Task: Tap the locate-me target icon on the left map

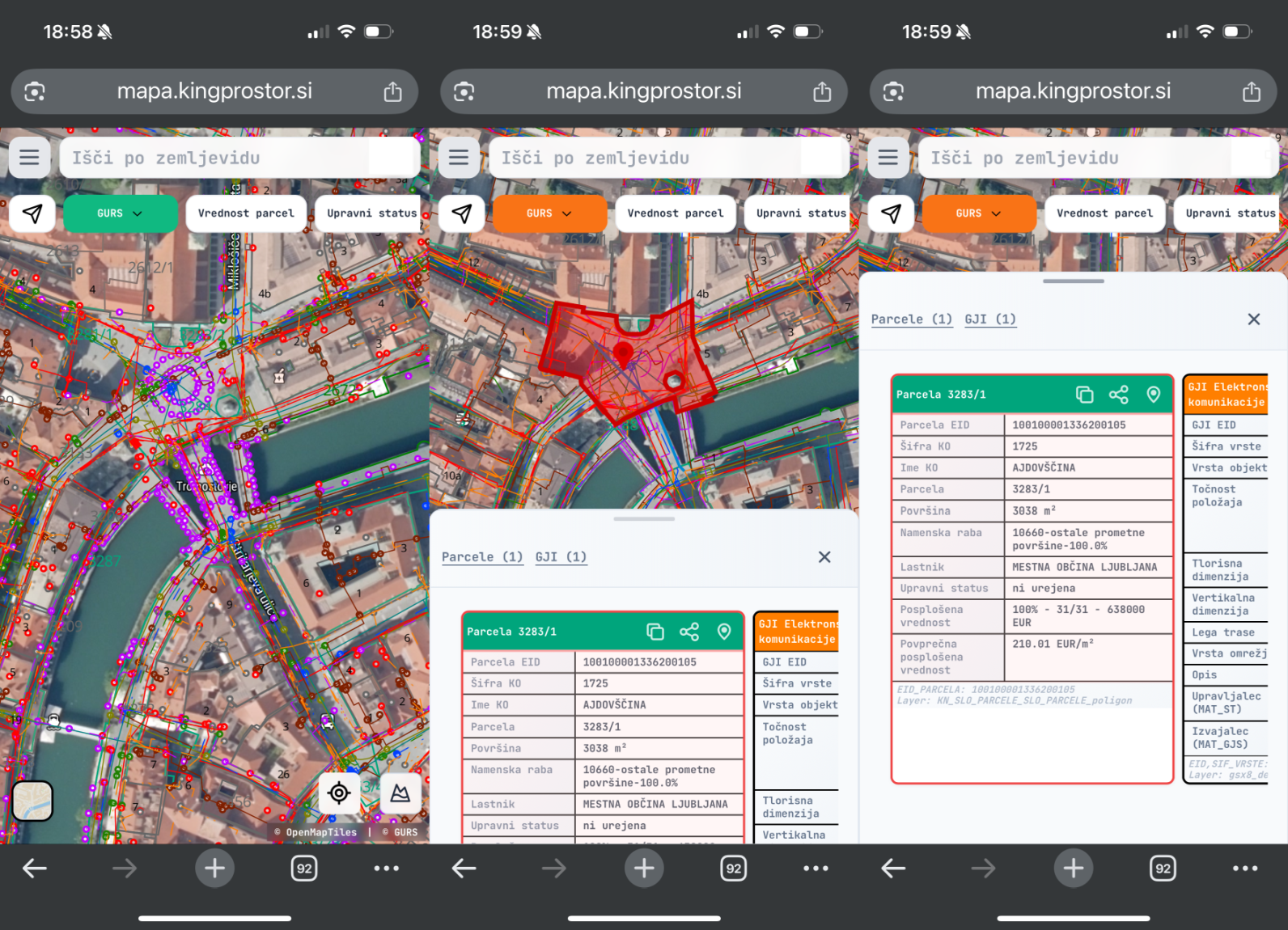Action: [x=339, y=793]
